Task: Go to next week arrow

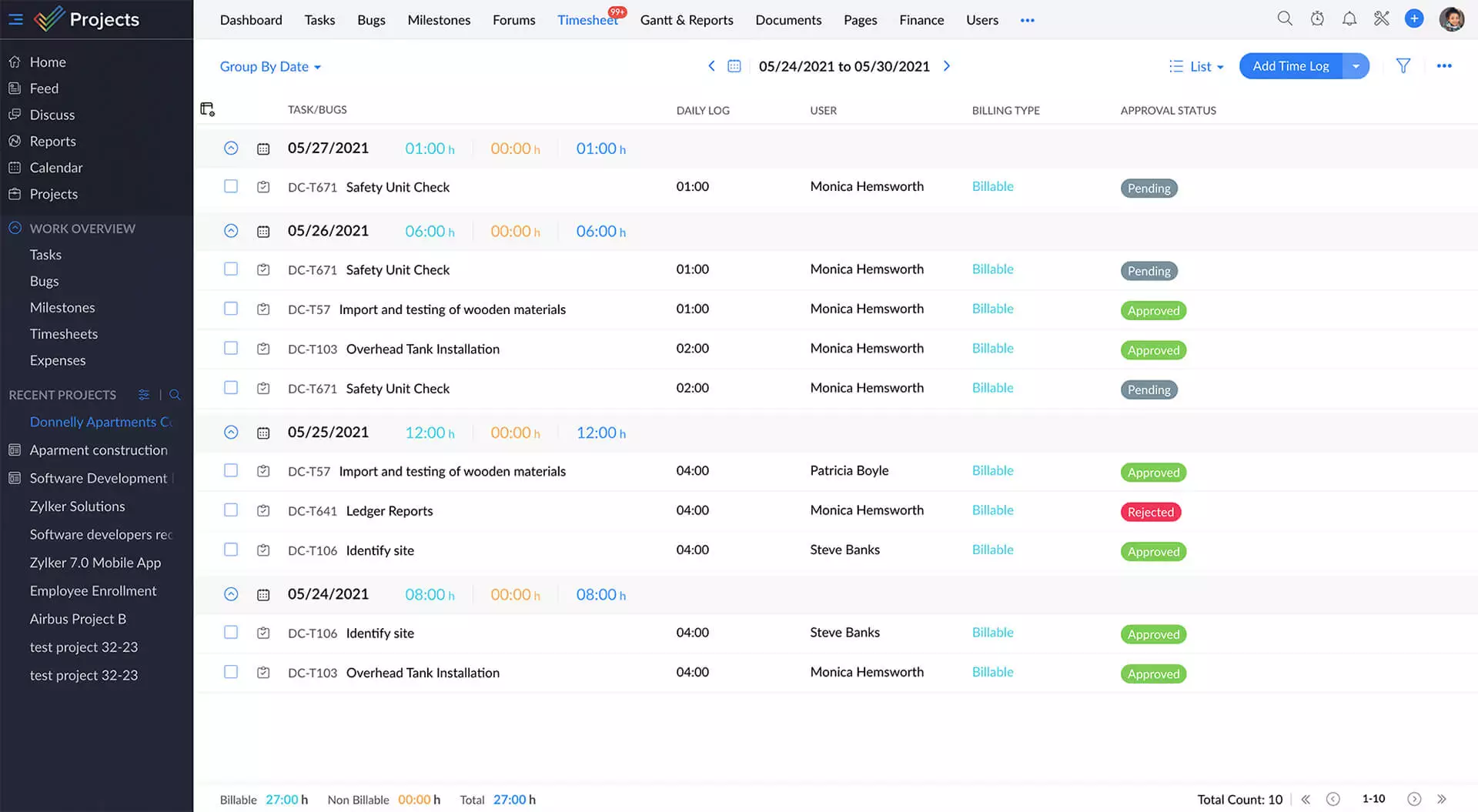Action: 947,66
